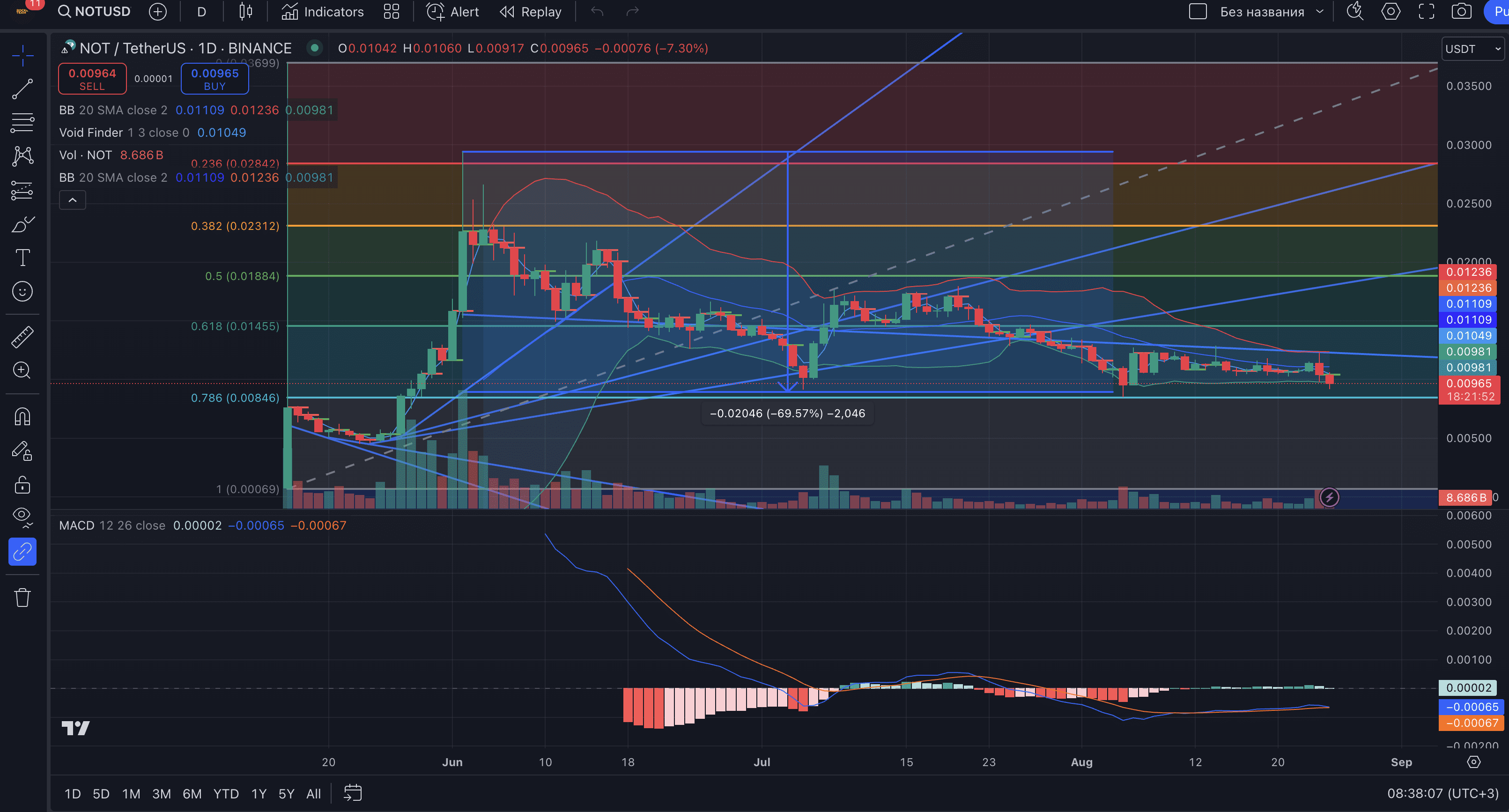
Task: Select the Text annotation tool
Action: 22,258
